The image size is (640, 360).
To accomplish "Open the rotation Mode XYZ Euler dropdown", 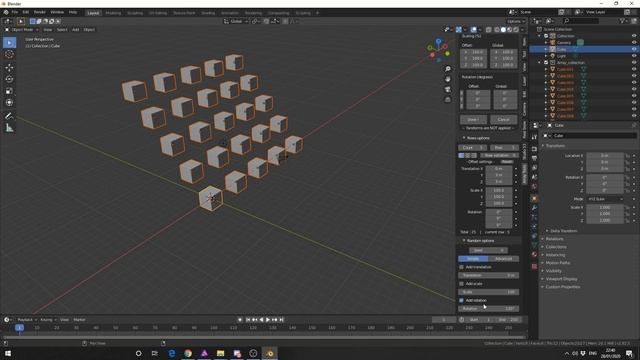I will tap(605, 199).
